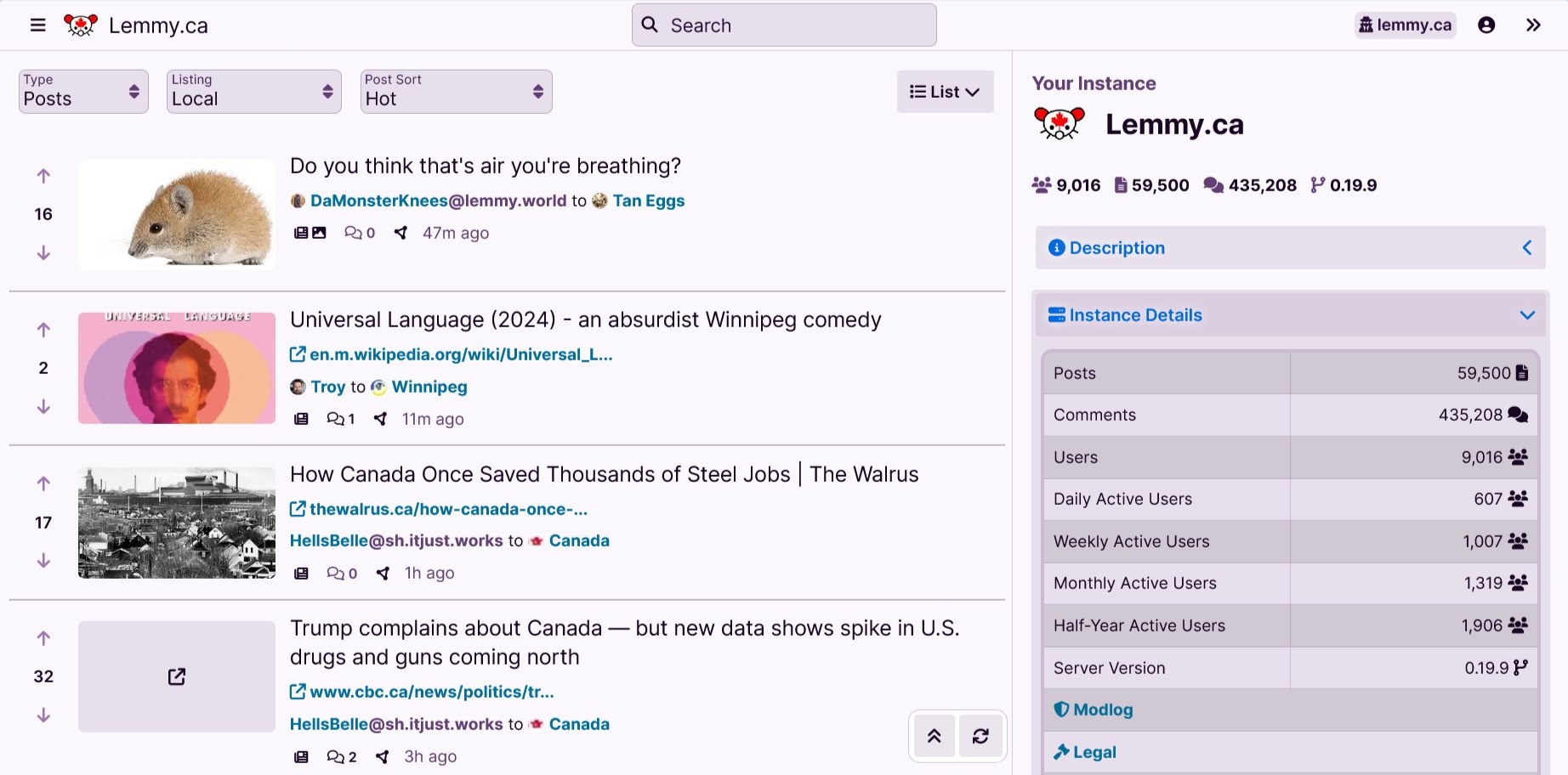The image size is (1568, 775).
Task: Open comments on Universal Language post
Action: 340,419
